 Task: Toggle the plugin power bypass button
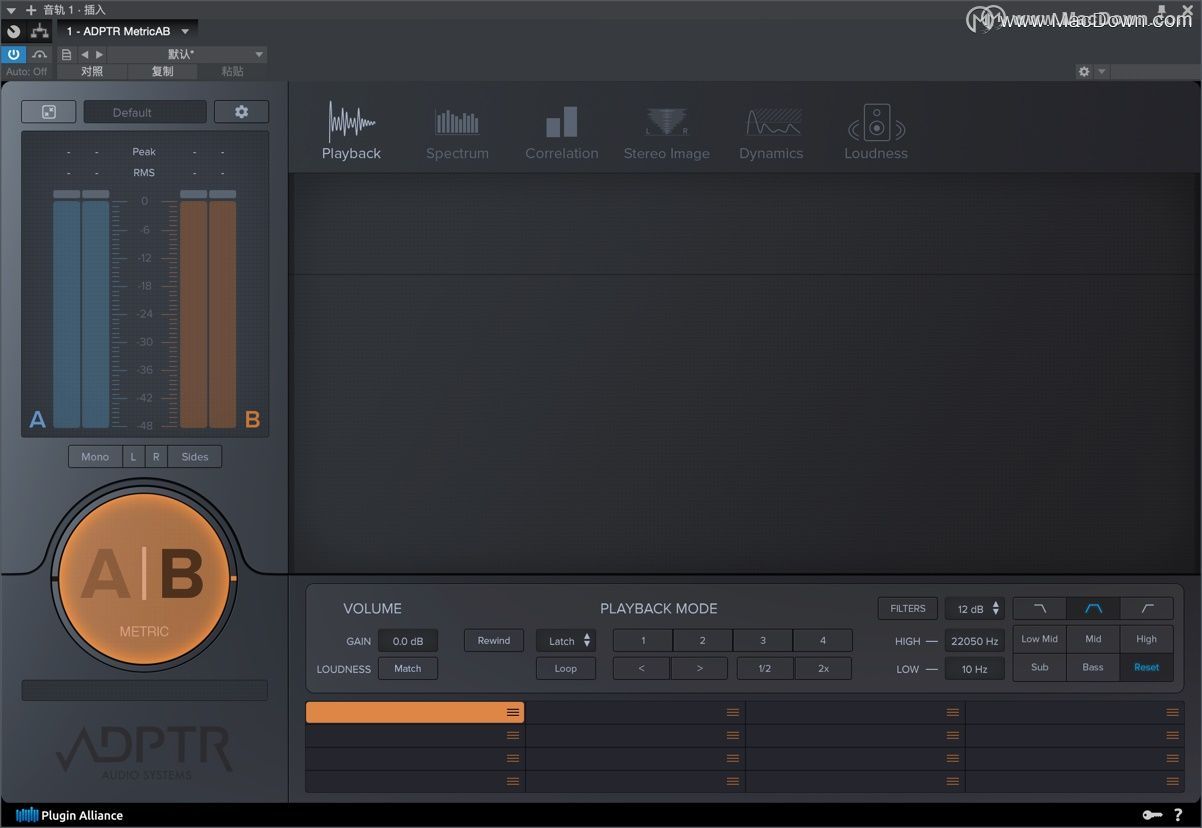pyautogui.click(x=14, y=54)
